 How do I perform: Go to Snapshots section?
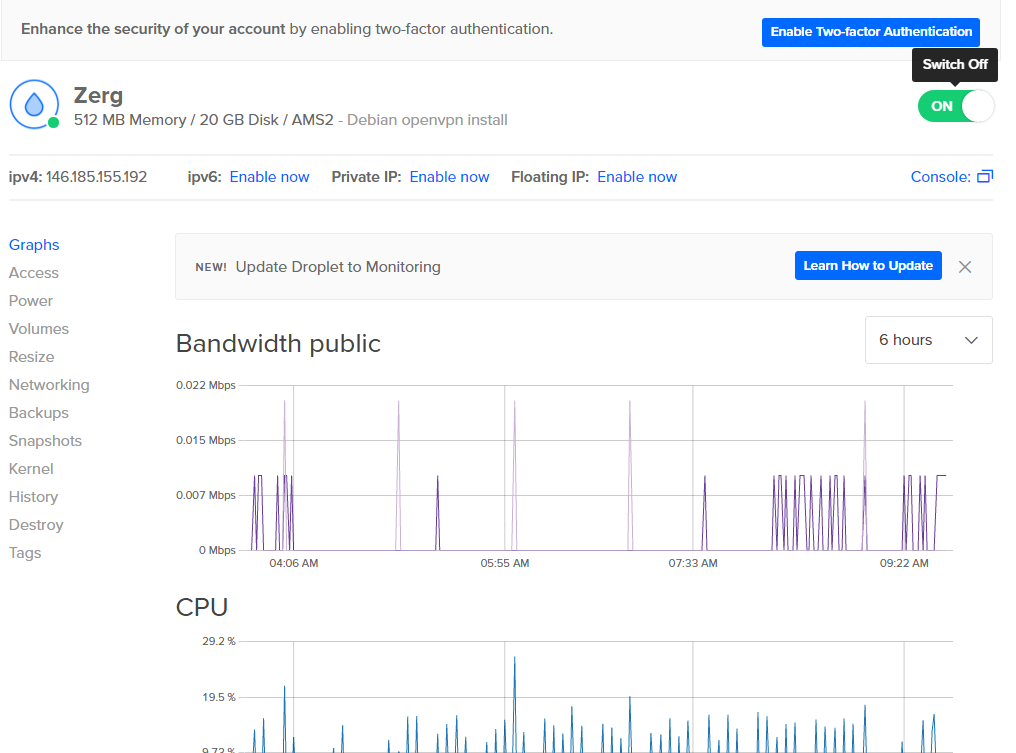(45, 441)
